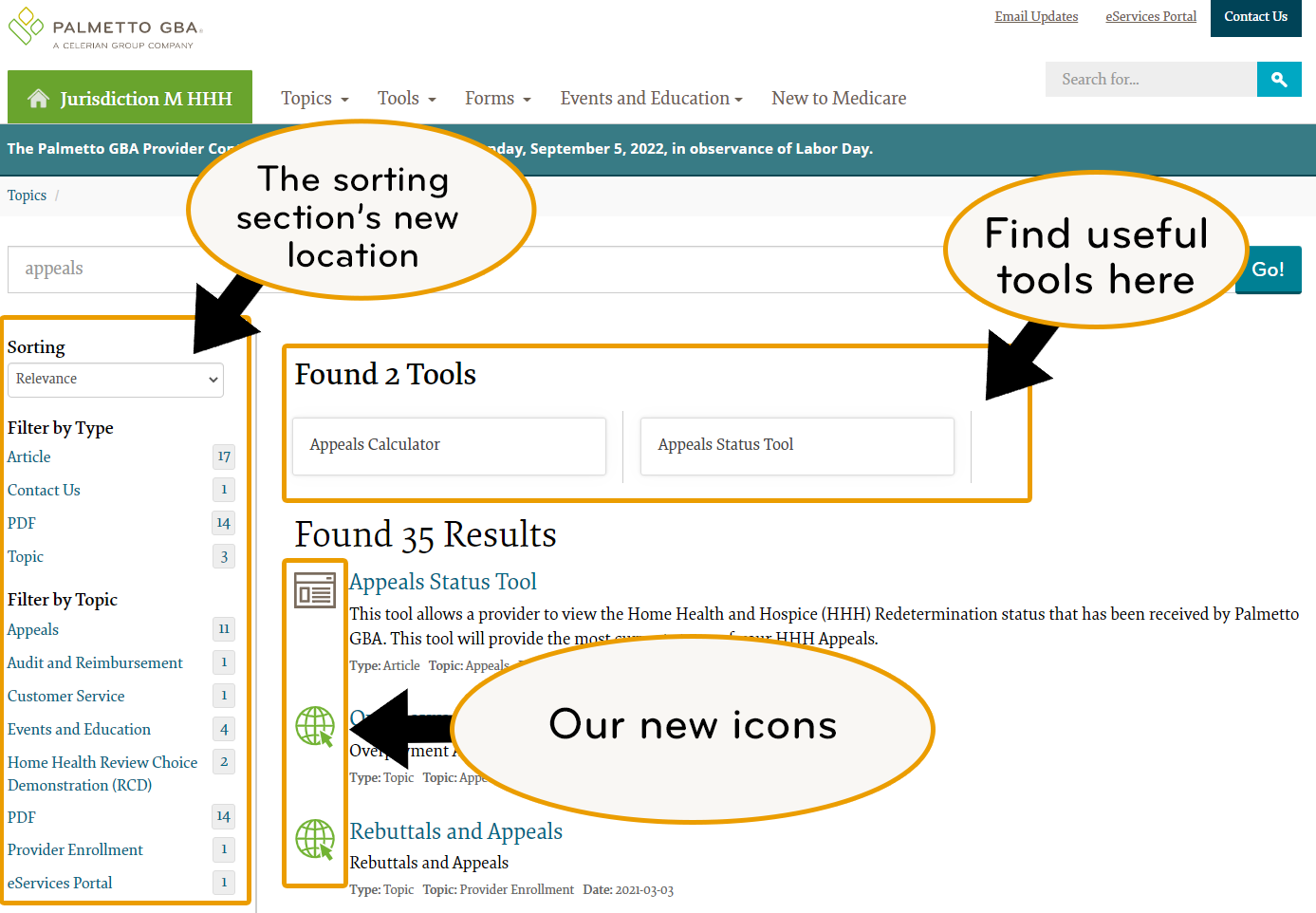Open the Forms dropdown menu
This screenshot has width=1316, height=913.
(x=497, y=99)
